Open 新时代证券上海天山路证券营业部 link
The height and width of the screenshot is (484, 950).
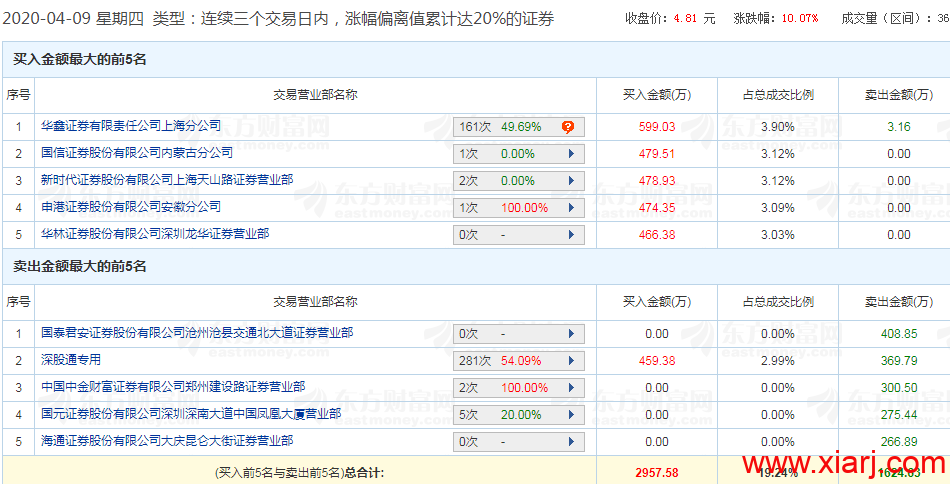coord(167,179)
